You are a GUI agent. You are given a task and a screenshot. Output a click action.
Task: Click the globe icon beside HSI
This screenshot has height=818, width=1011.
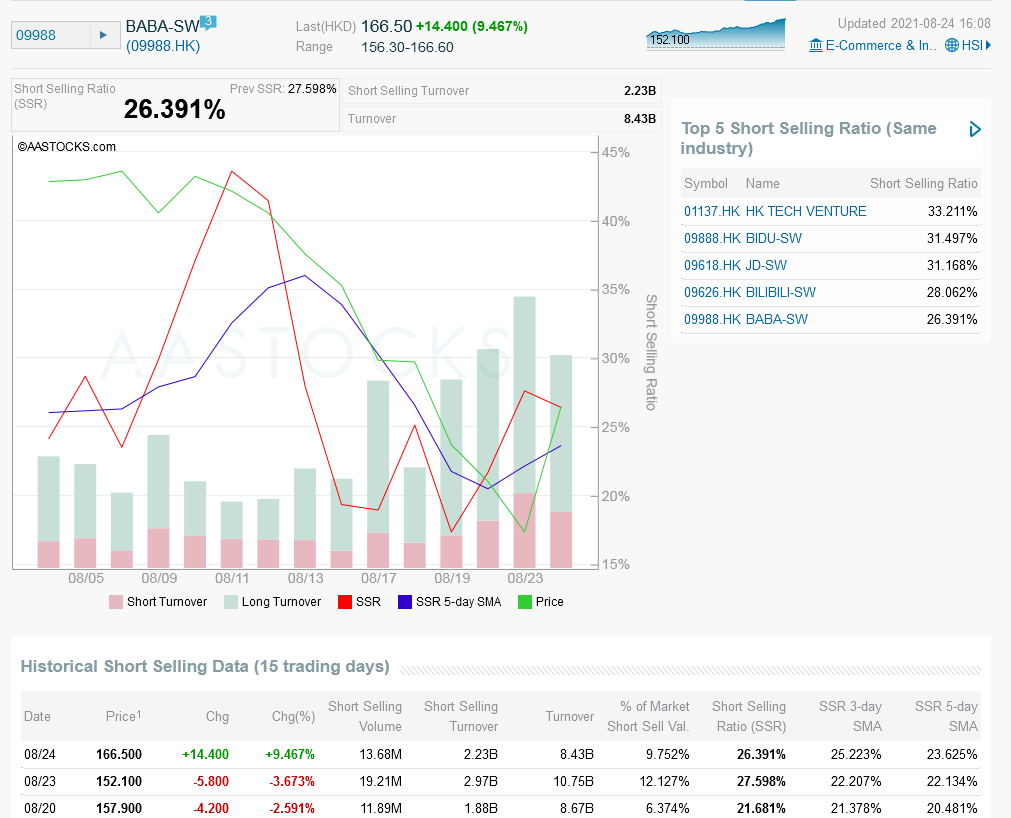click(x=953, y=45)
